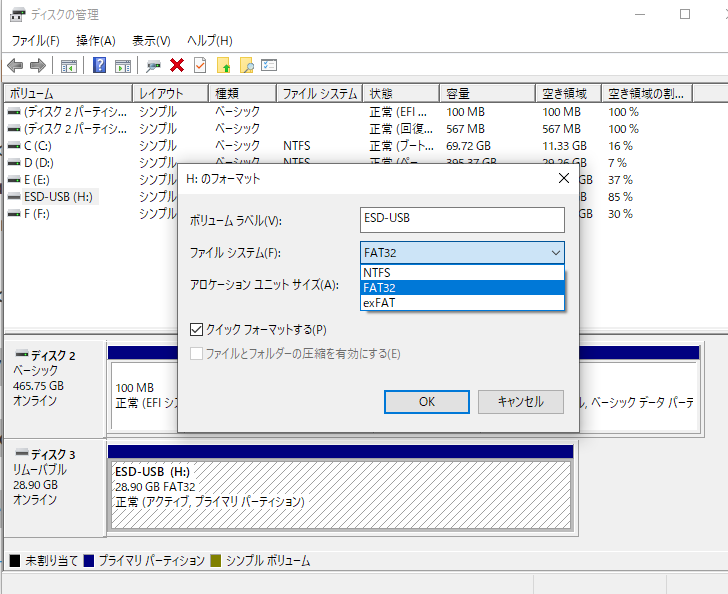The image size is (728, 594).
Task: Sort by the 容量 column header
Action: click(x=488, y=93)
